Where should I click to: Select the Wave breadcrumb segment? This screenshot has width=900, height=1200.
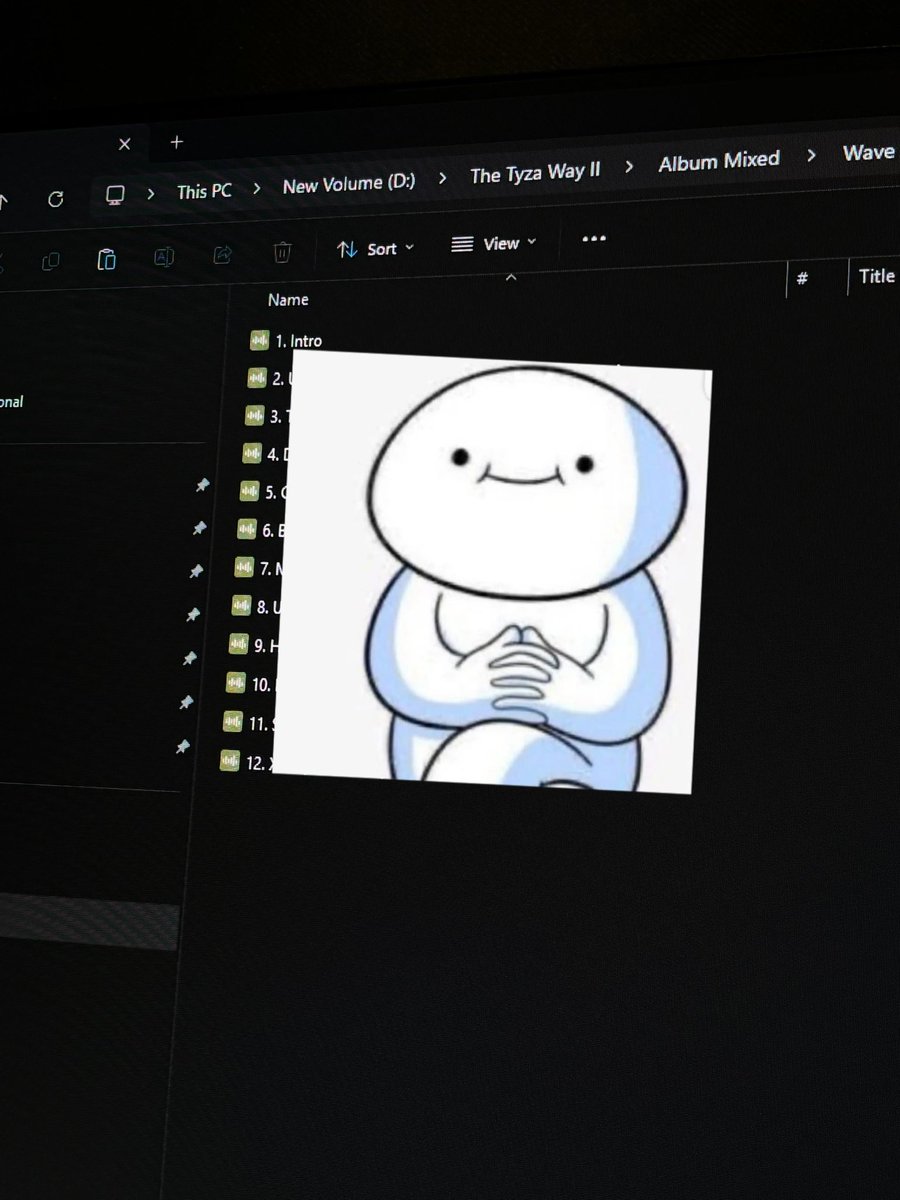click(x=868, y=152)
